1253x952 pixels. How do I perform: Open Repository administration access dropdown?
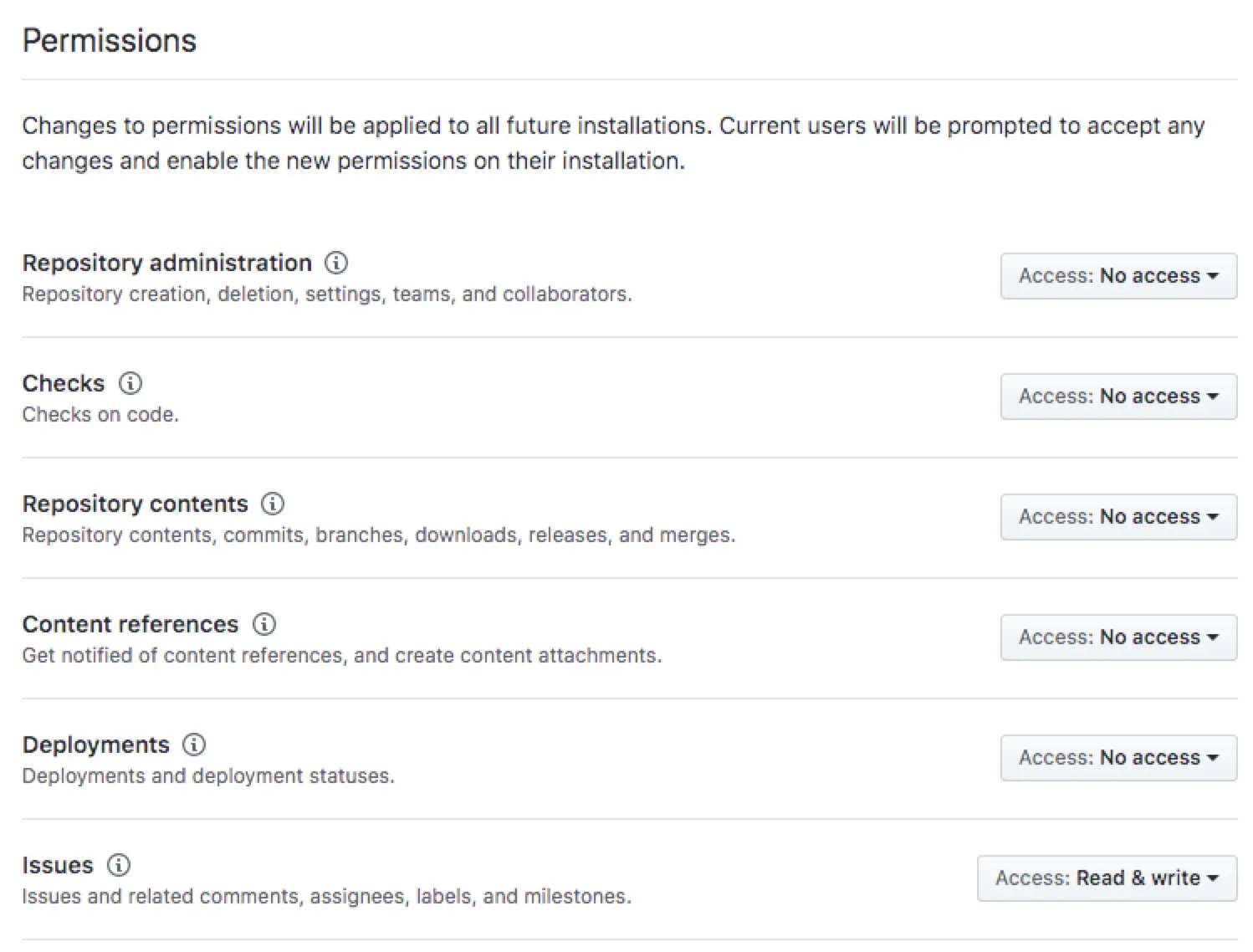click(1117, 276)
